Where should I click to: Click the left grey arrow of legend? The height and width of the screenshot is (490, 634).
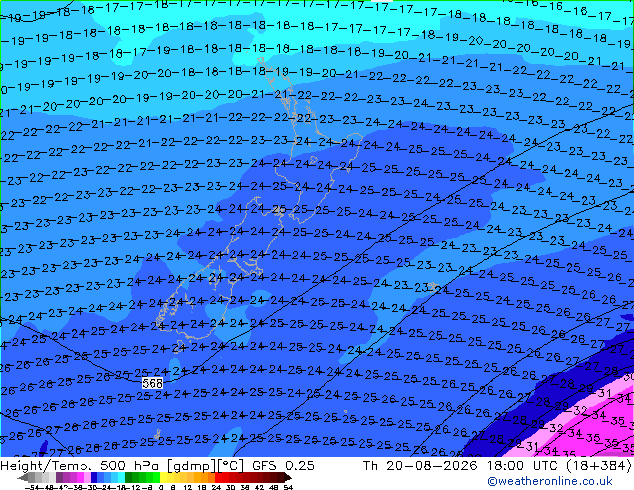(23, 478)
